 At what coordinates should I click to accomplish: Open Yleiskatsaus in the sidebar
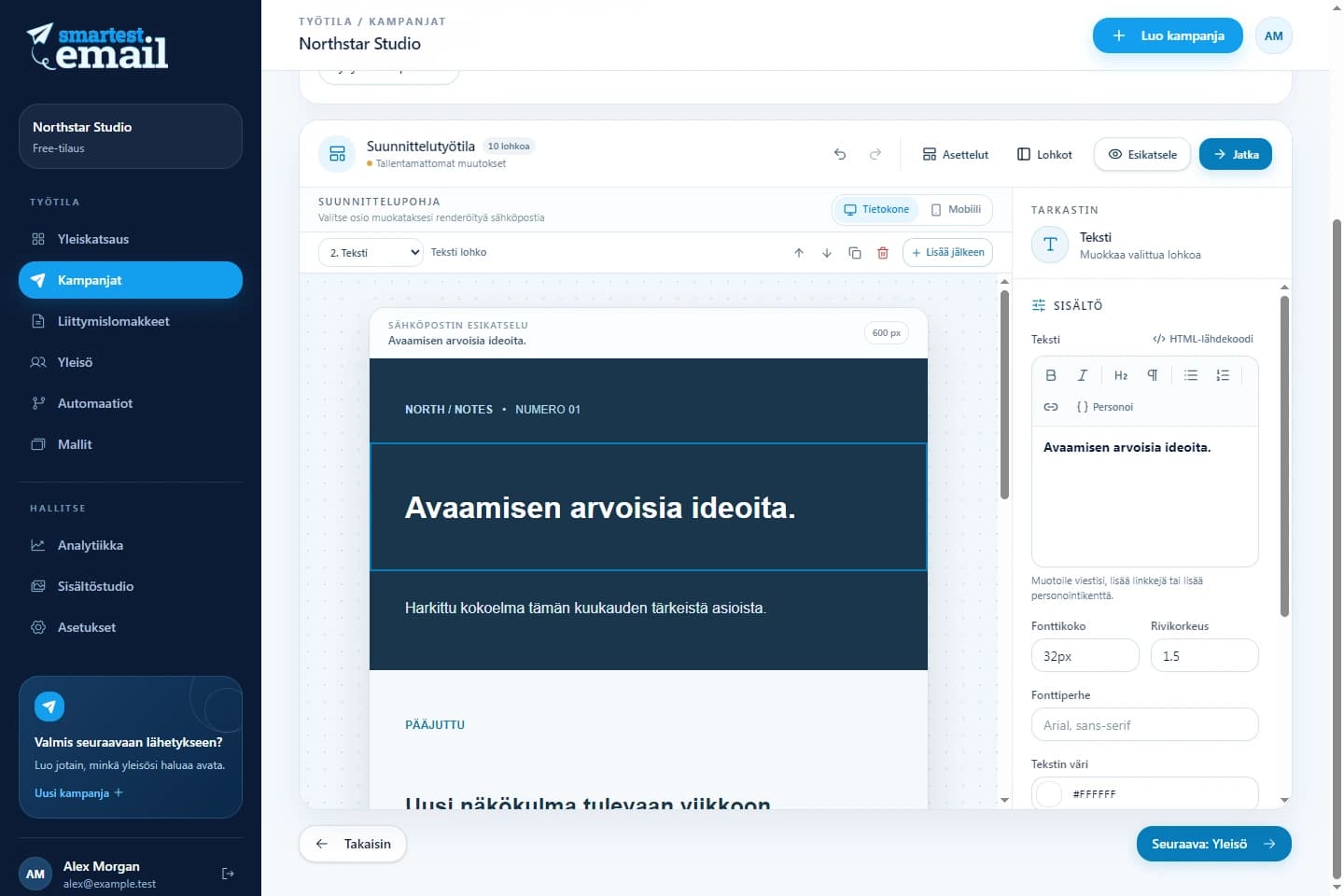[131, 239]
